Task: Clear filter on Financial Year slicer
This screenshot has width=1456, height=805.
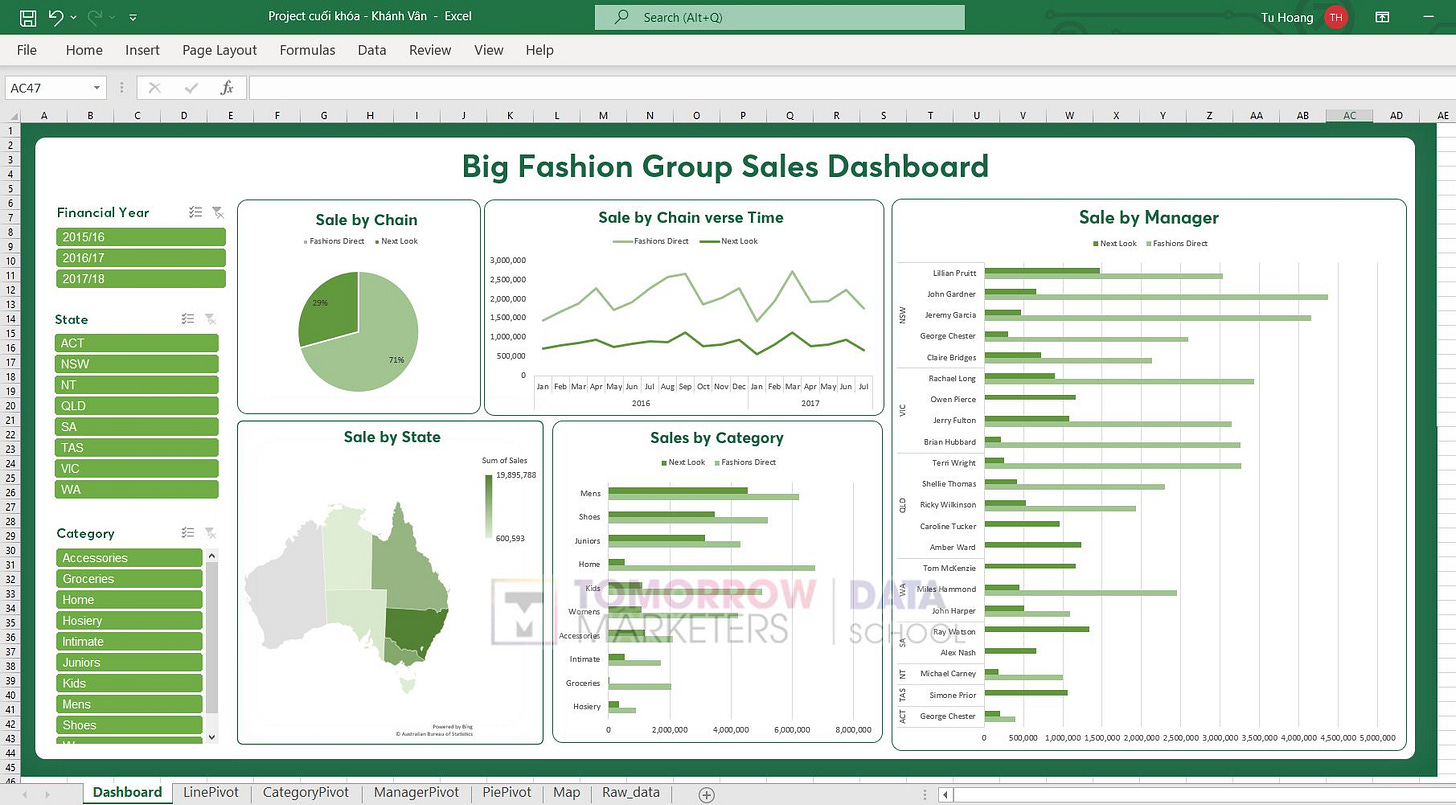Action: (x=218, y=212)
